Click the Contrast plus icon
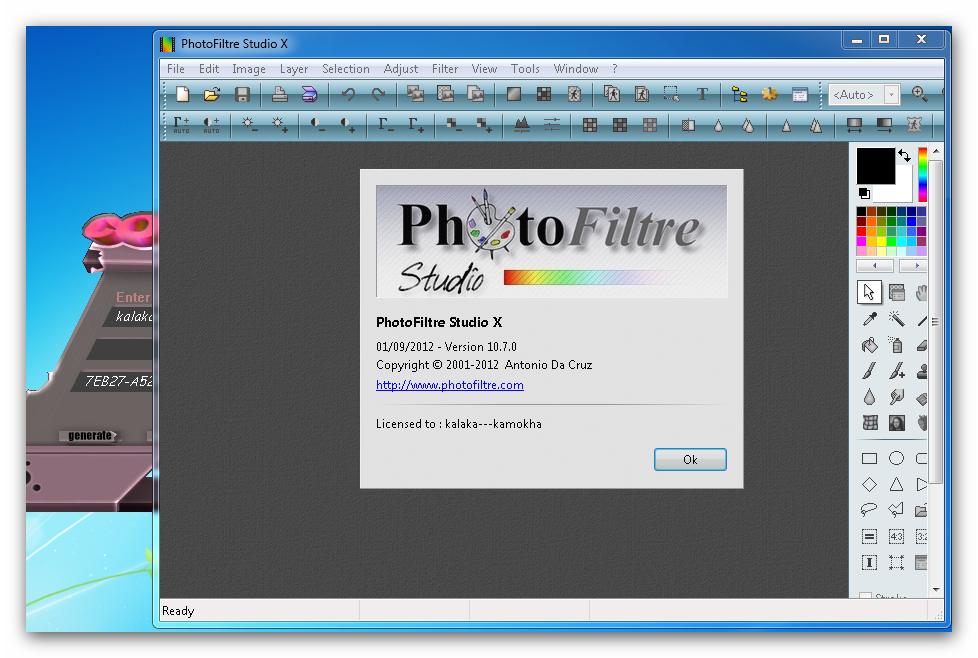The width and height of the screenshot is (978, 658). [x=348, y=125]
